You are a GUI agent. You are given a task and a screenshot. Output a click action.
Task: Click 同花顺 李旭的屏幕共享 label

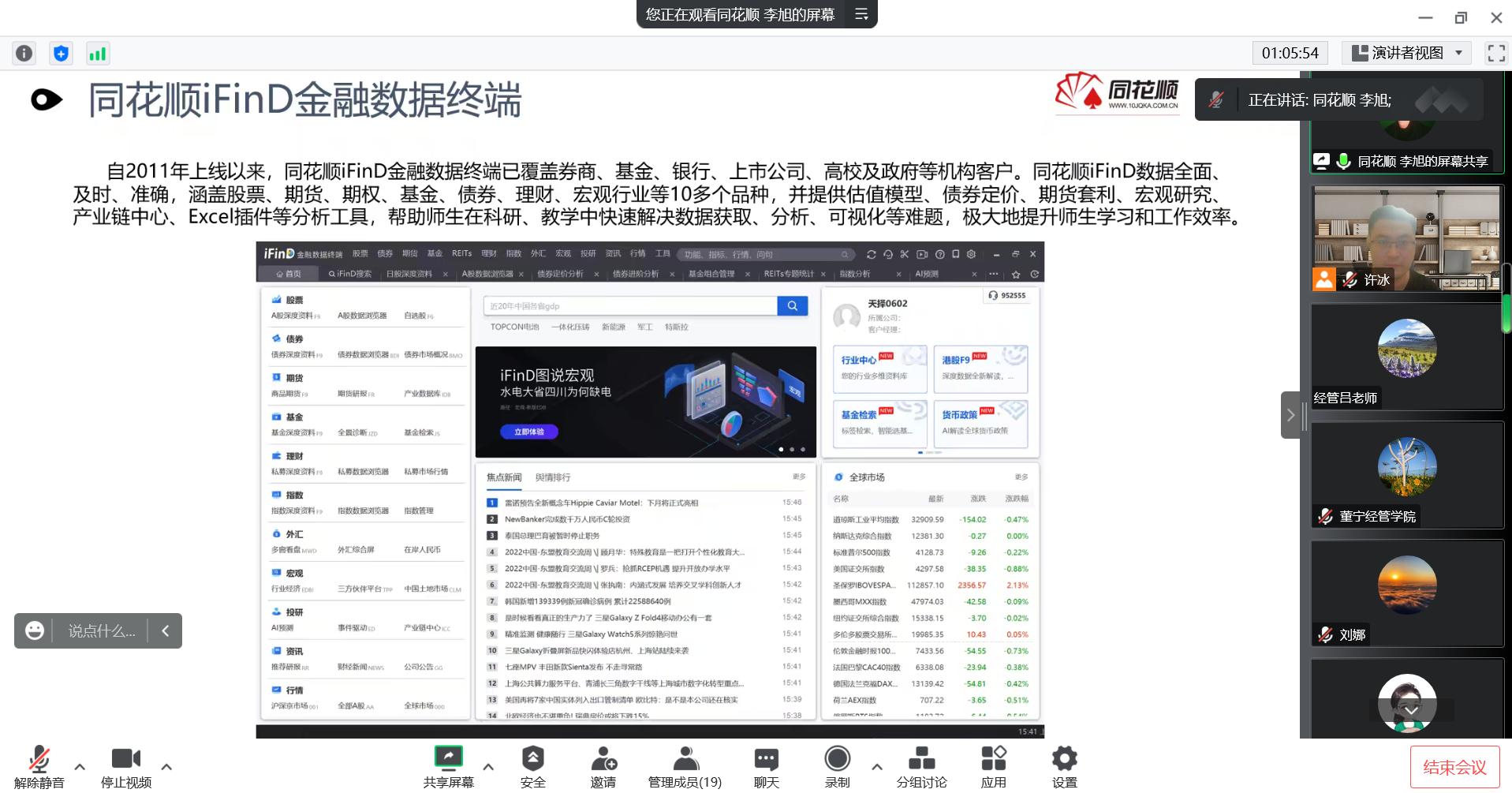coord(1422,161)
